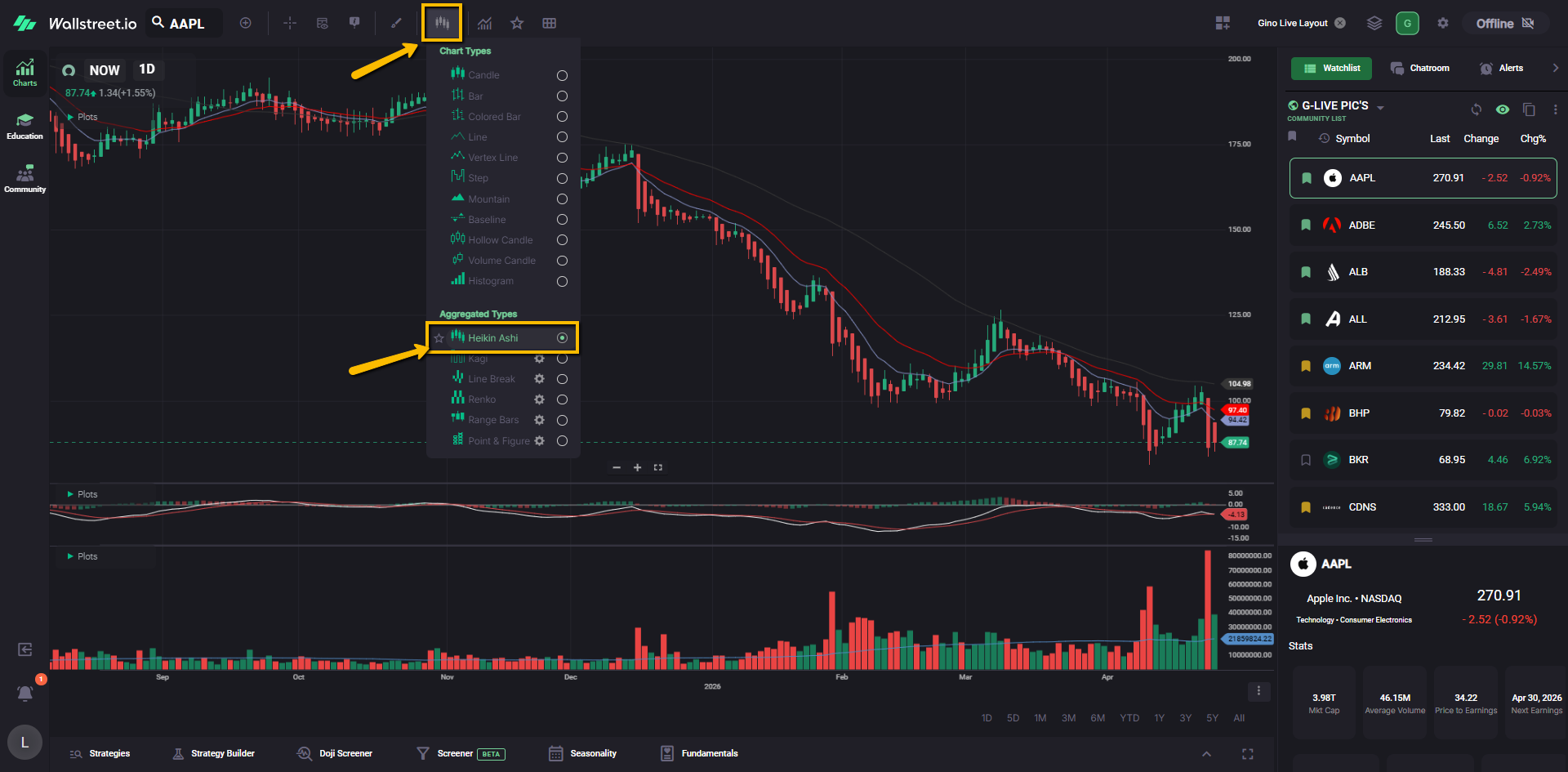Open the Education sidebar section
This screenshot has height=772, width=1568.
(24, 127)
